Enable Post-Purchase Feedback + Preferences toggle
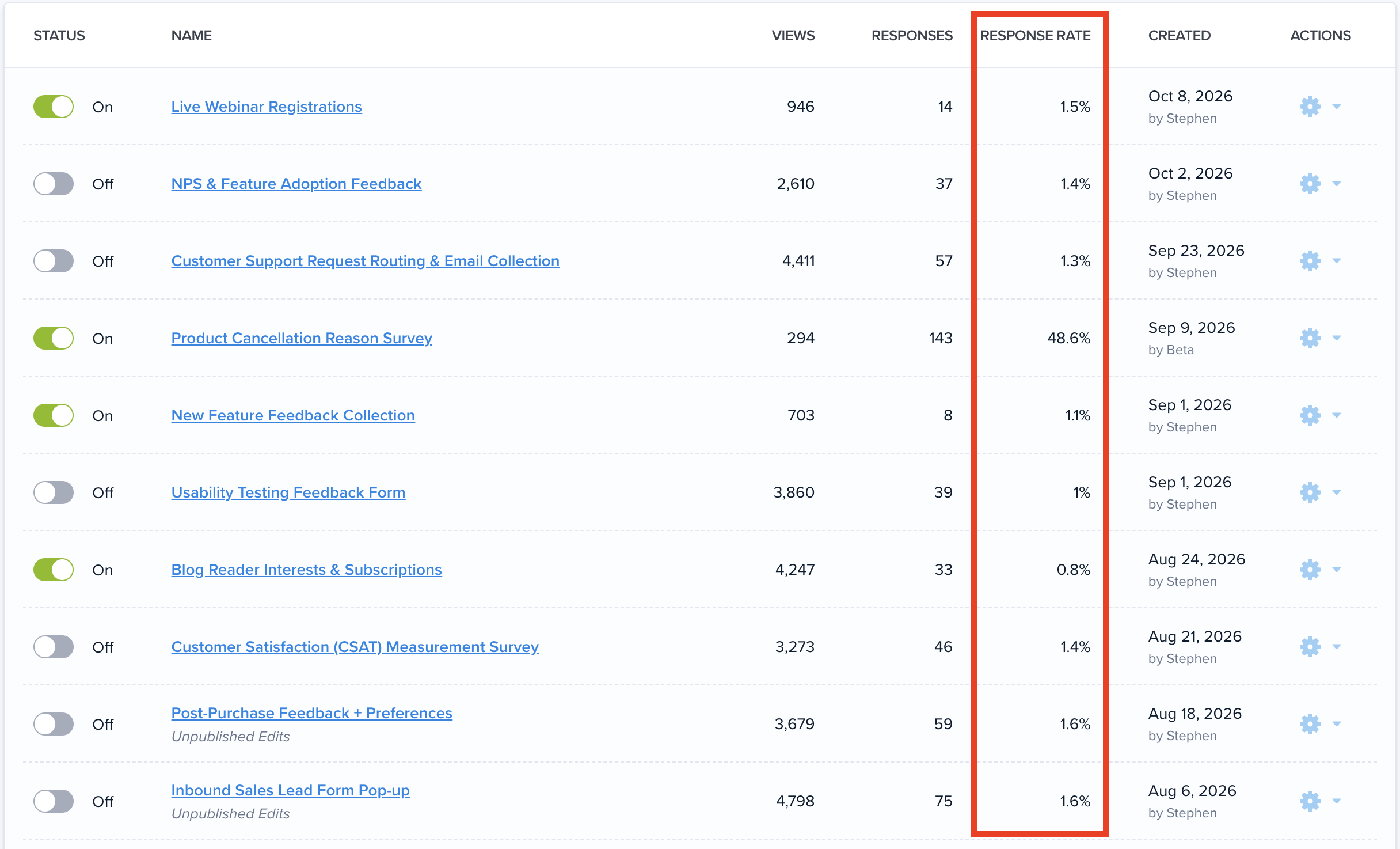Viewport: 1400px width, 849px height. coord(54,724)
